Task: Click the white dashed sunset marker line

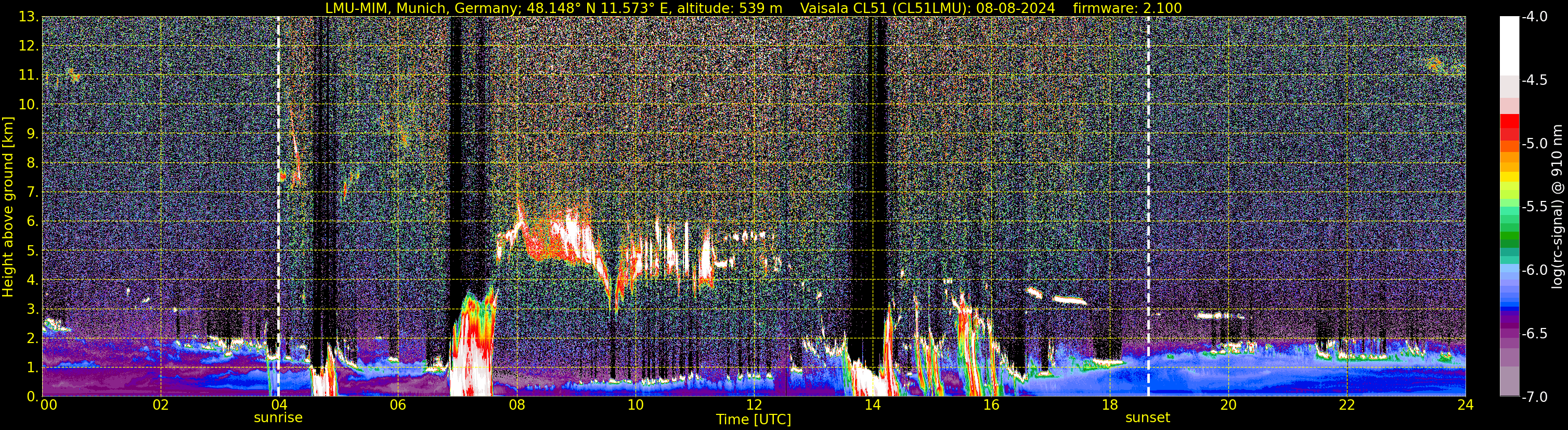Action: pyautogui.click(x=1149, y=207)
